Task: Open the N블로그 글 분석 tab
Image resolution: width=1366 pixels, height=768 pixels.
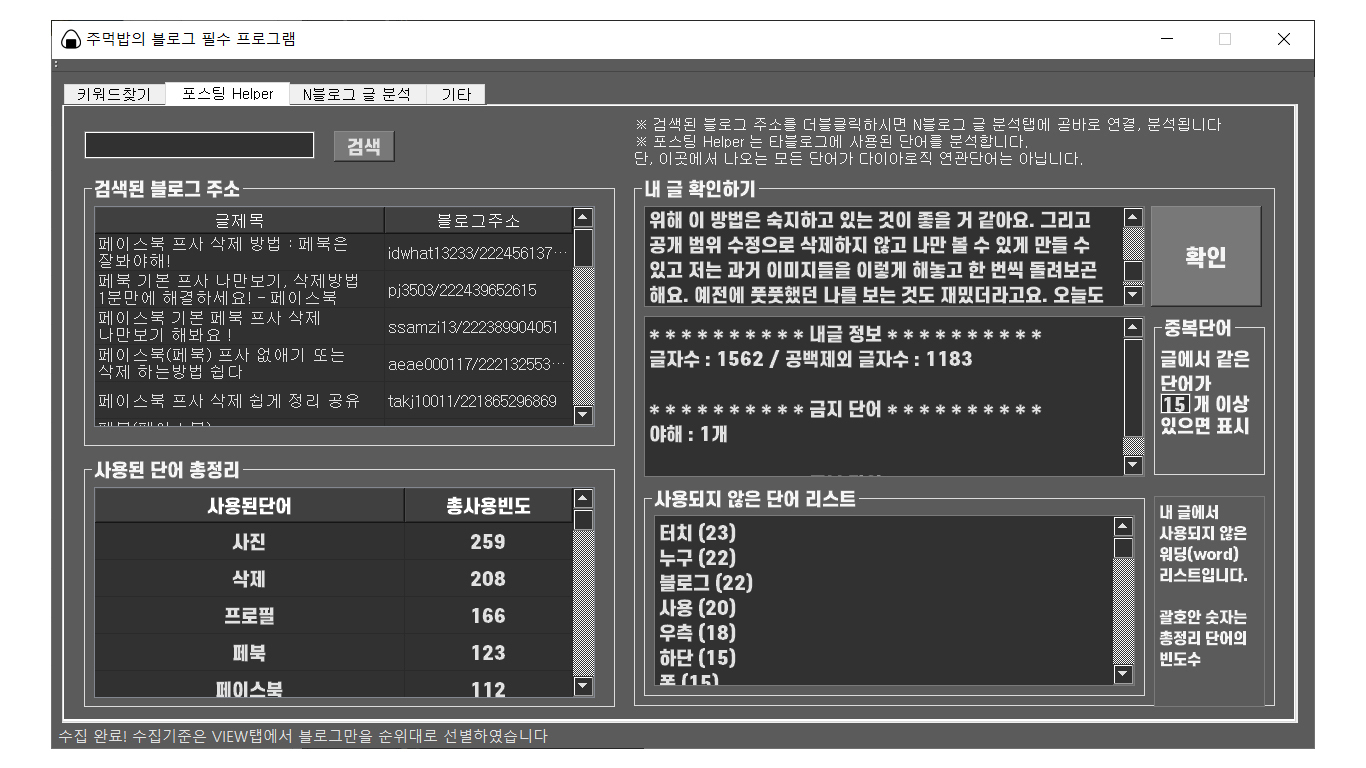Action: point(356,94)
